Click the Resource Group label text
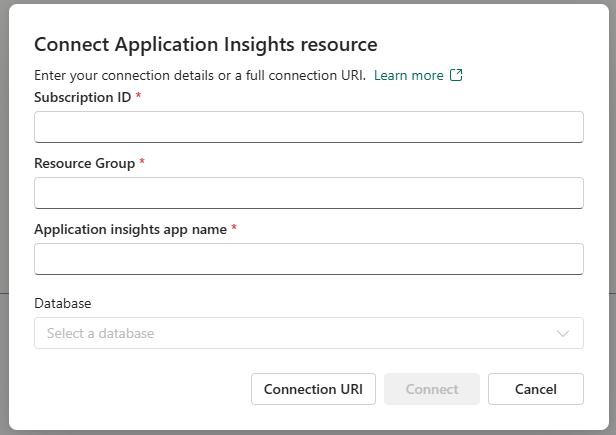This screenshot has width=616, height=435. point(84,163)
